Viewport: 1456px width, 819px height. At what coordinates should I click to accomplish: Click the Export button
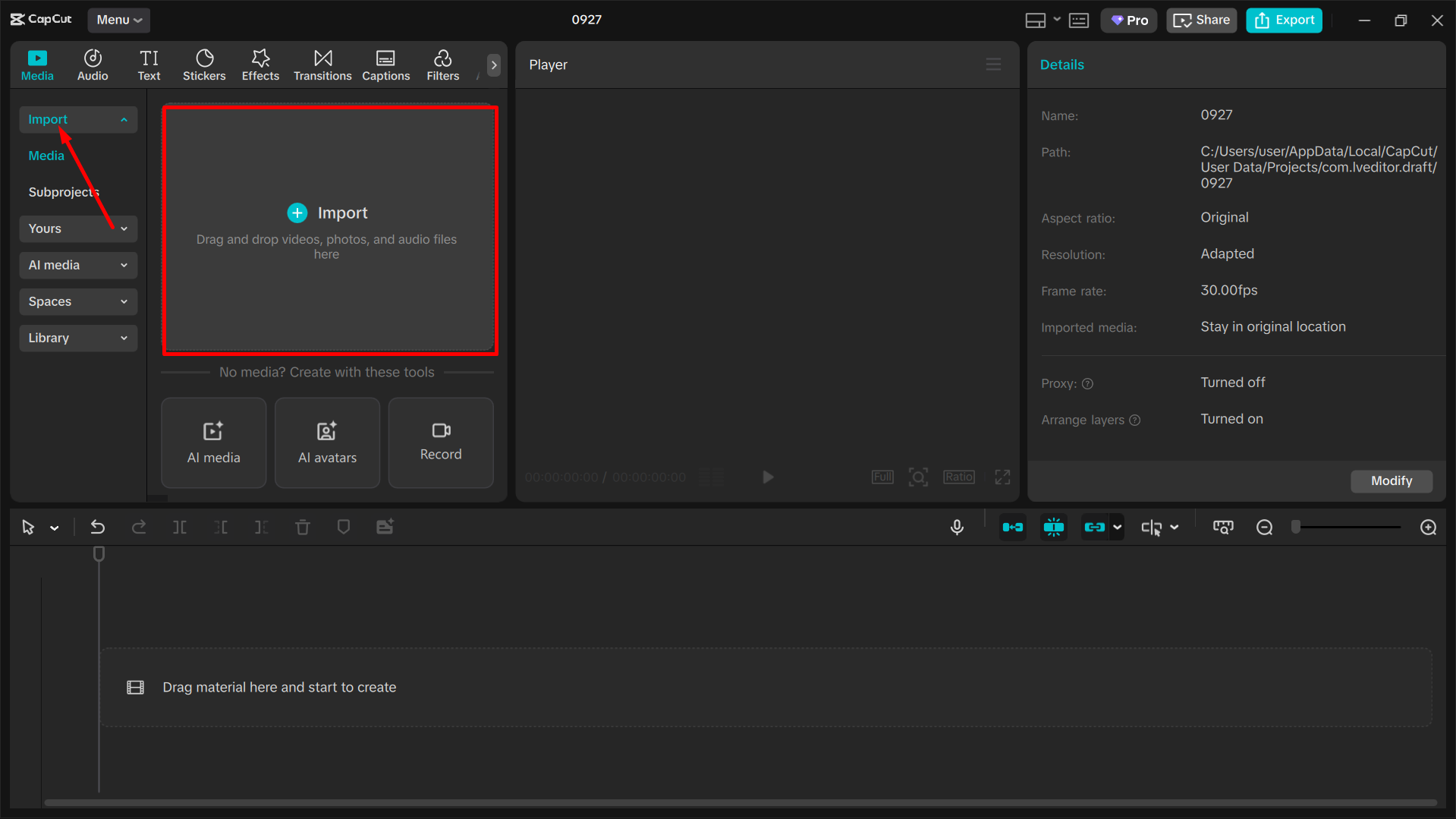point(1283,20)
